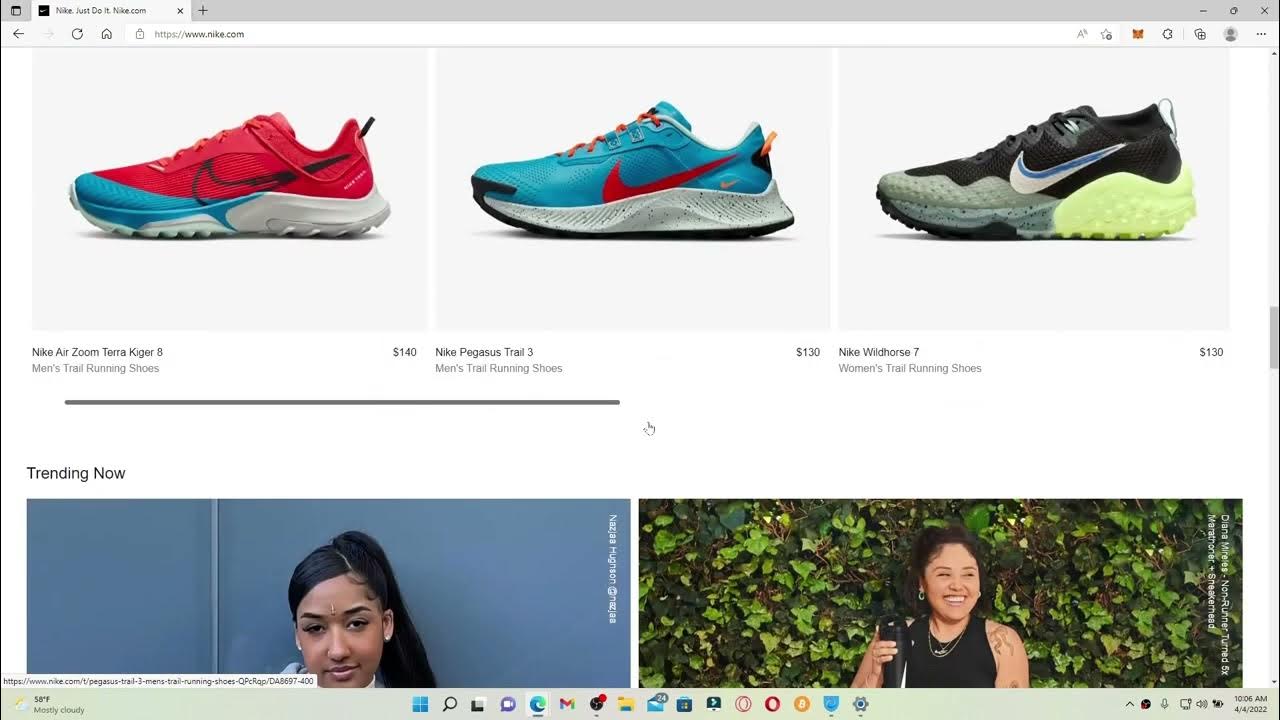Open the Mail app with 24 badge
The image size is (1280, 720).
(656, 704)
